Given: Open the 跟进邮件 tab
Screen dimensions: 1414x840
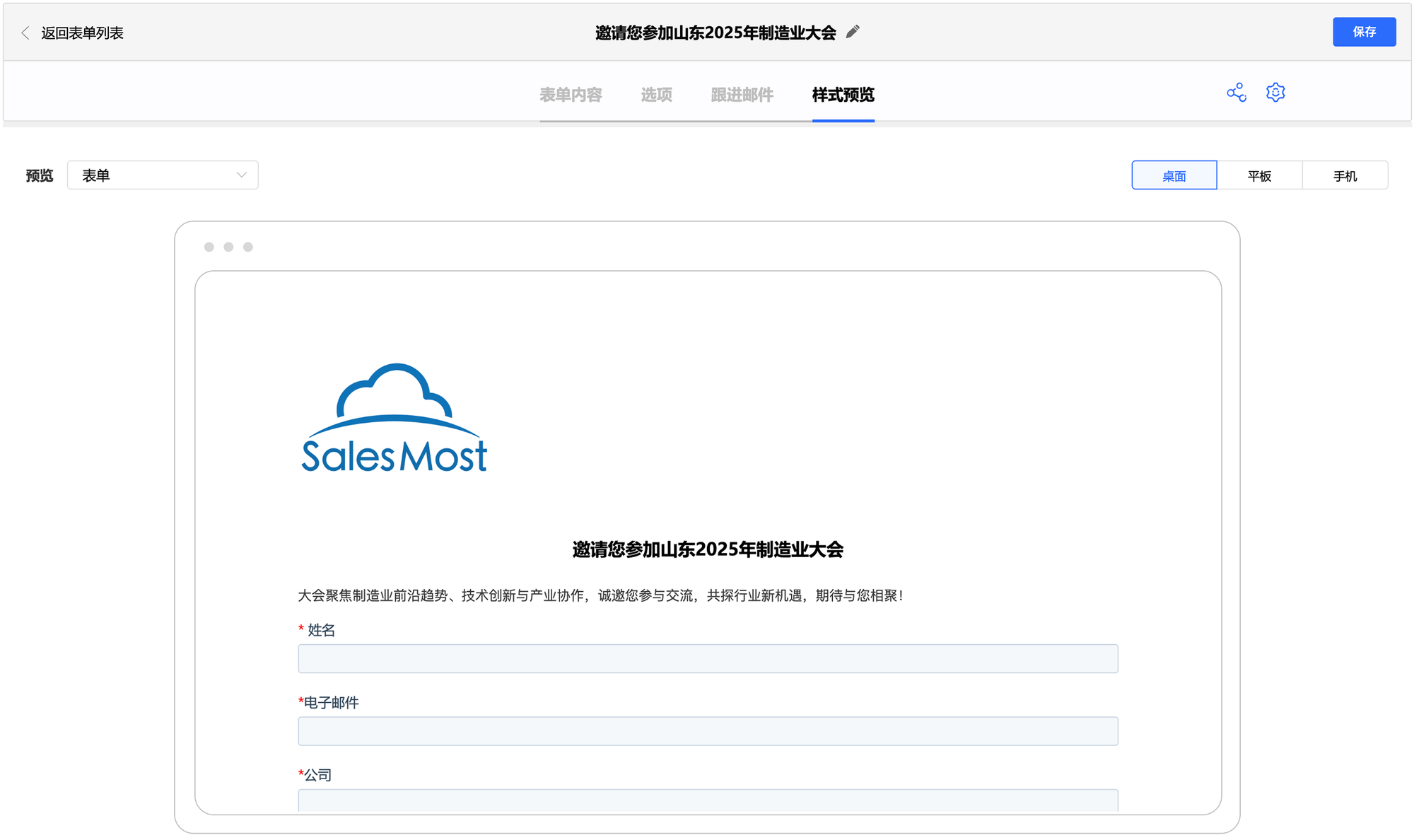Looking at the screenshot, I should click(742, 95).
